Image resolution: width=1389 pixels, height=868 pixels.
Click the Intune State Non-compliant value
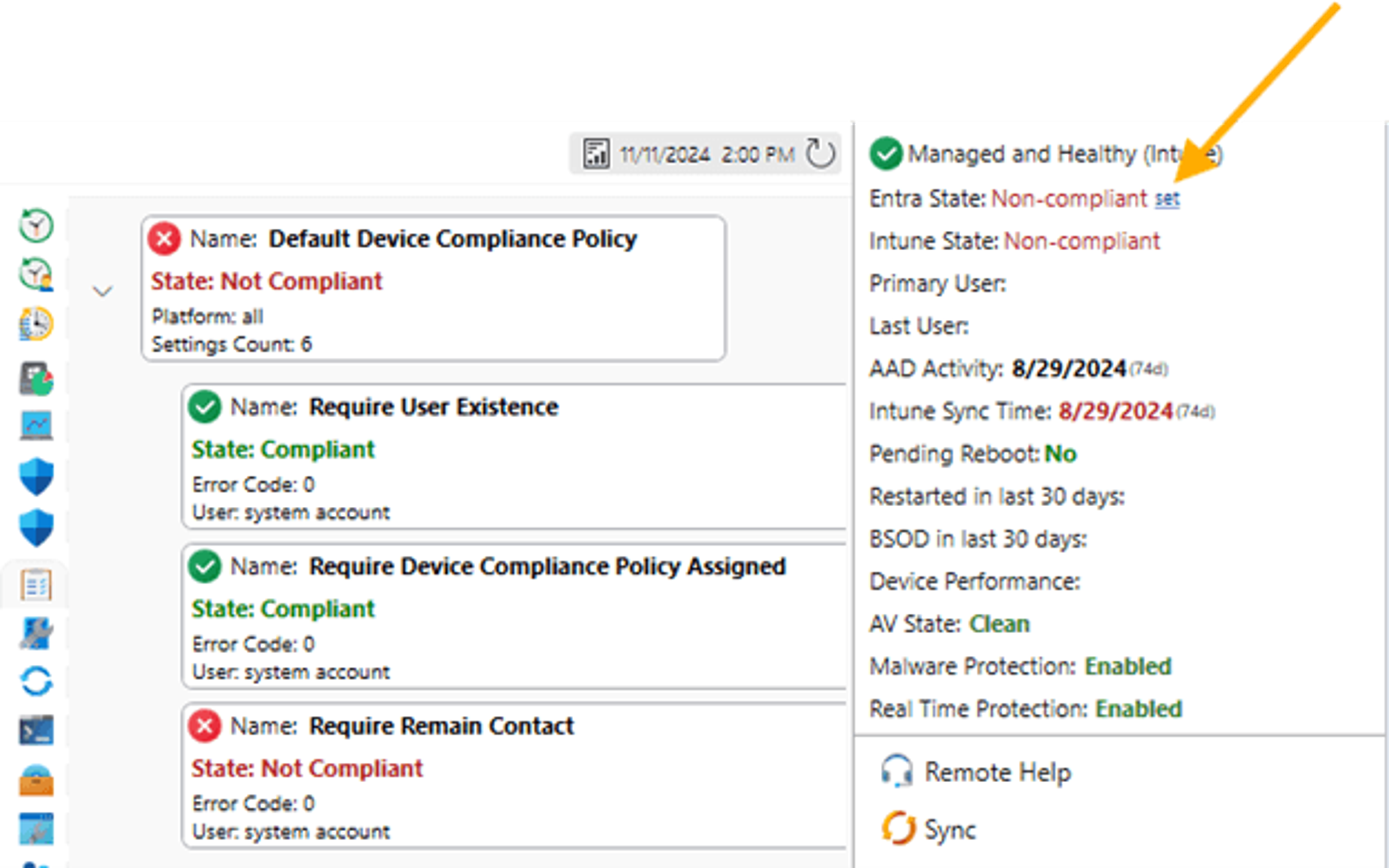coord(1082,241)
